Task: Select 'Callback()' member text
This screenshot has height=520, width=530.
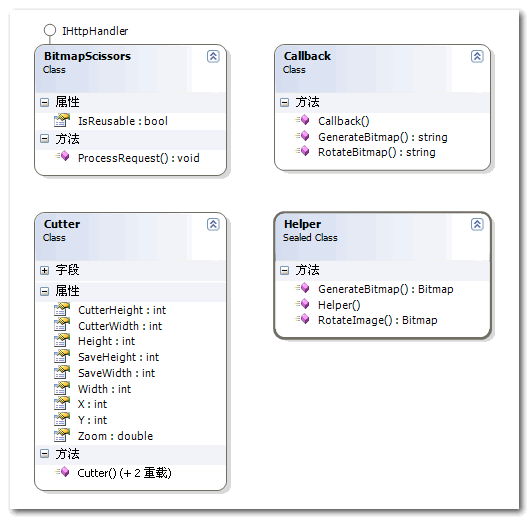Action: pyautogui.click(x=344, y=121)
